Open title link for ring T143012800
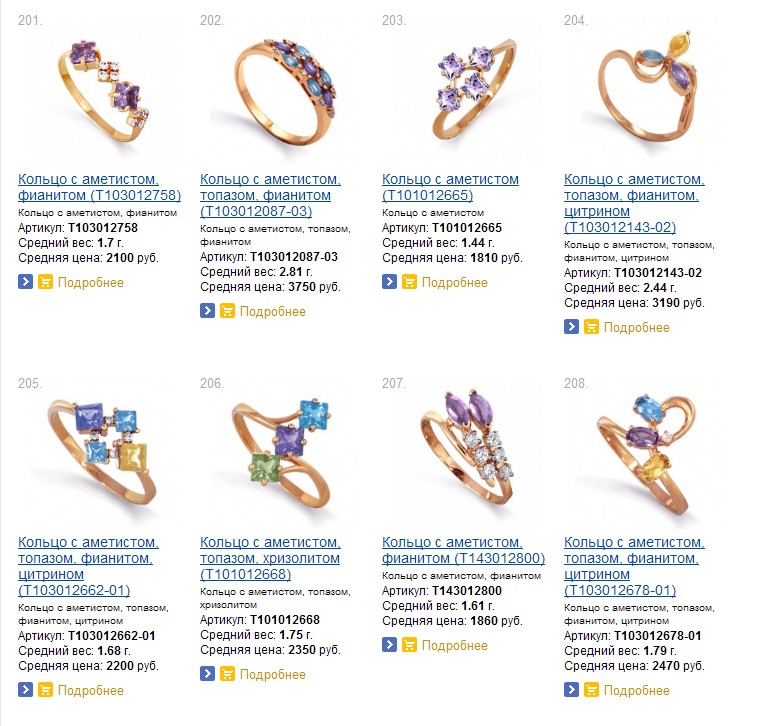The image size is (773, 726). 463,550
